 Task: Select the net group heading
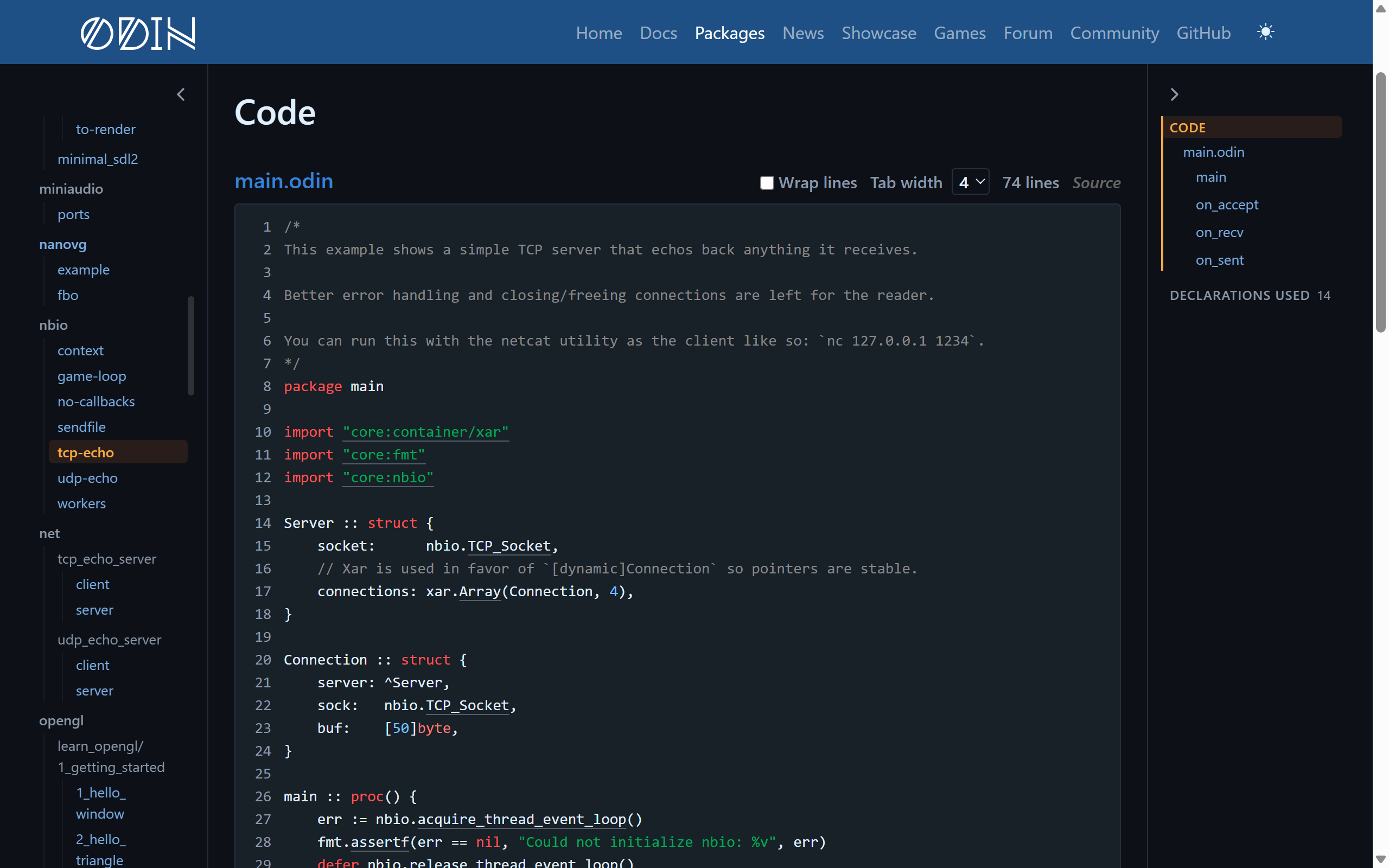pyautogui.click(x=49, y=533)
